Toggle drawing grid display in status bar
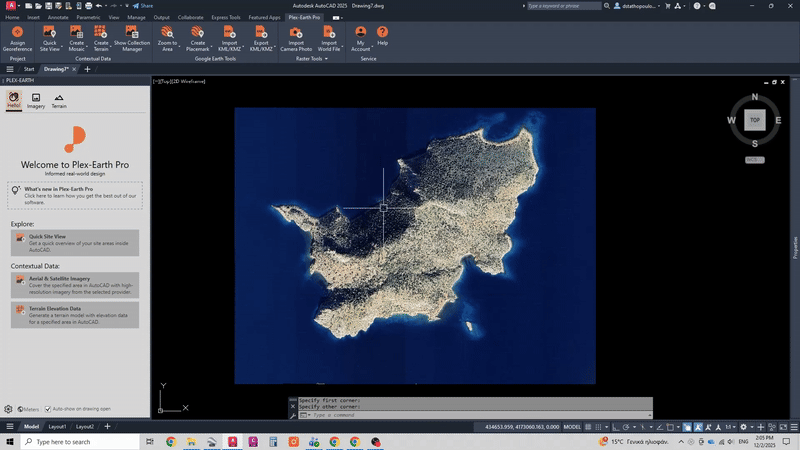Screen dimensions: 800x450 tap(588, 427)
